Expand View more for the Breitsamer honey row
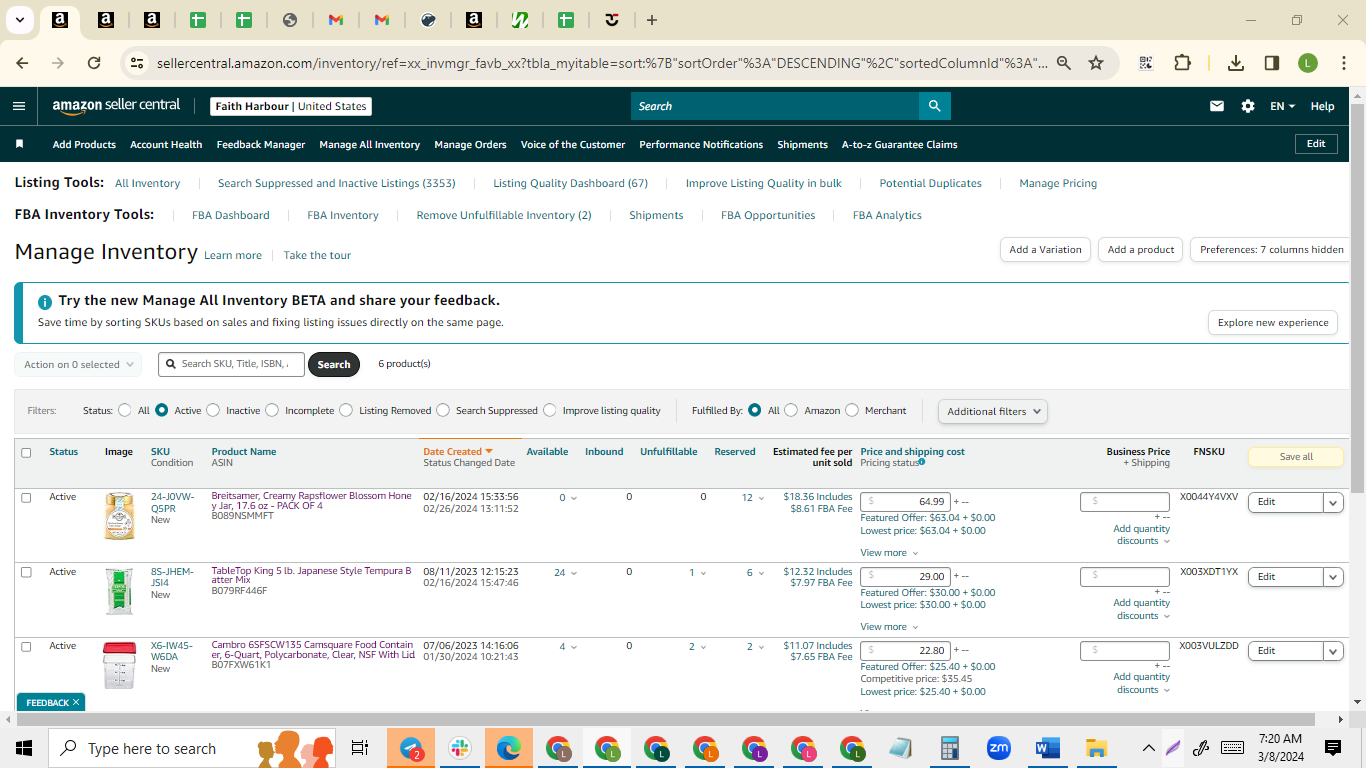This screenshot has height=768, width=1366. click(x=889, y=552)
